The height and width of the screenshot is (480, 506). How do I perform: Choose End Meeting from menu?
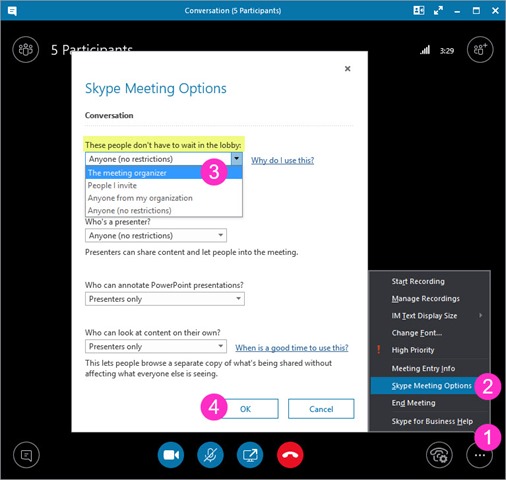coord(430,403)
